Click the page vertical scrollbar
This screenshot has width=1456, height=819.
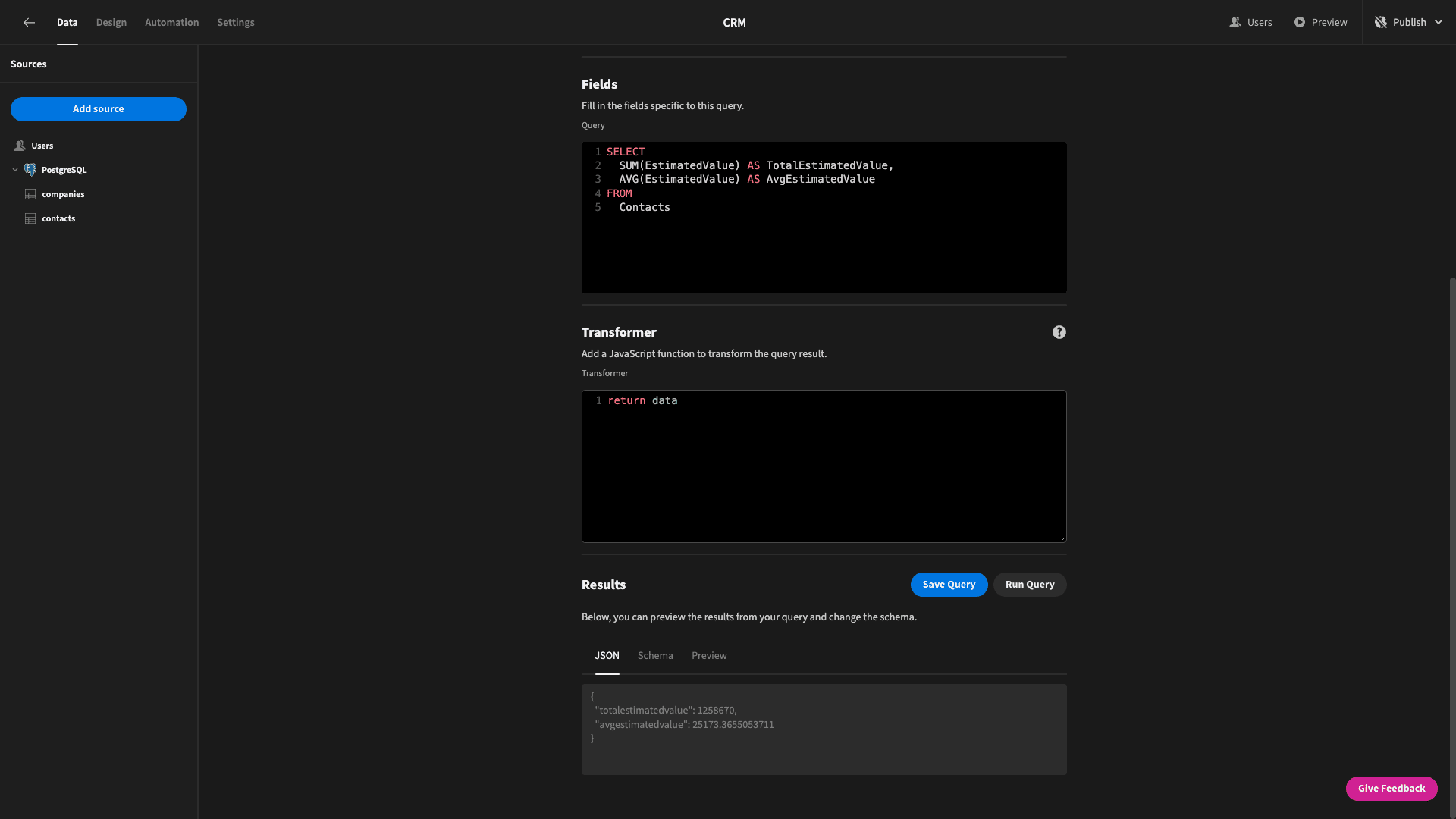pos(1452,548)
